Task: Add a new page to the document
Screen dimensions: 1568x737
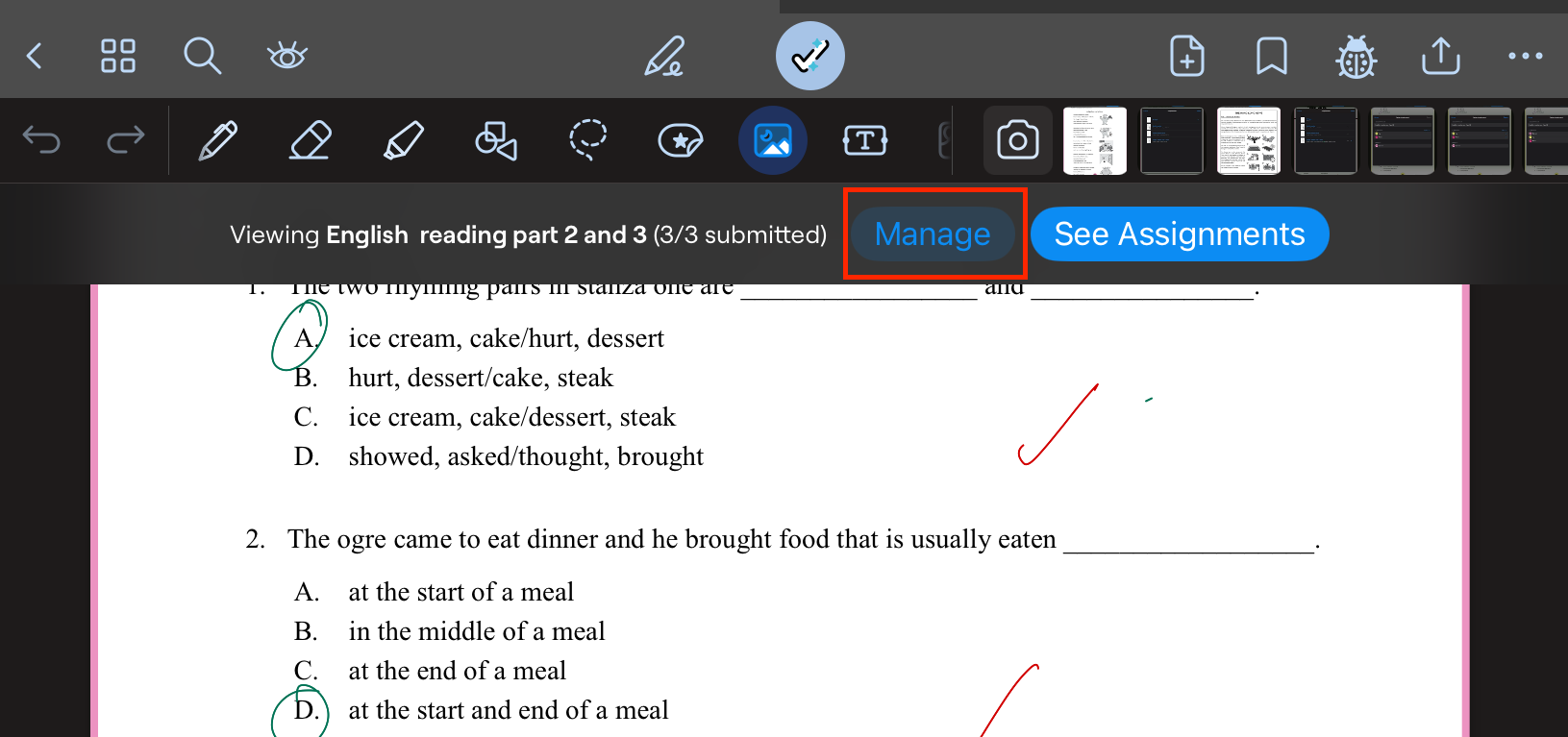Action: (1186, 56)
